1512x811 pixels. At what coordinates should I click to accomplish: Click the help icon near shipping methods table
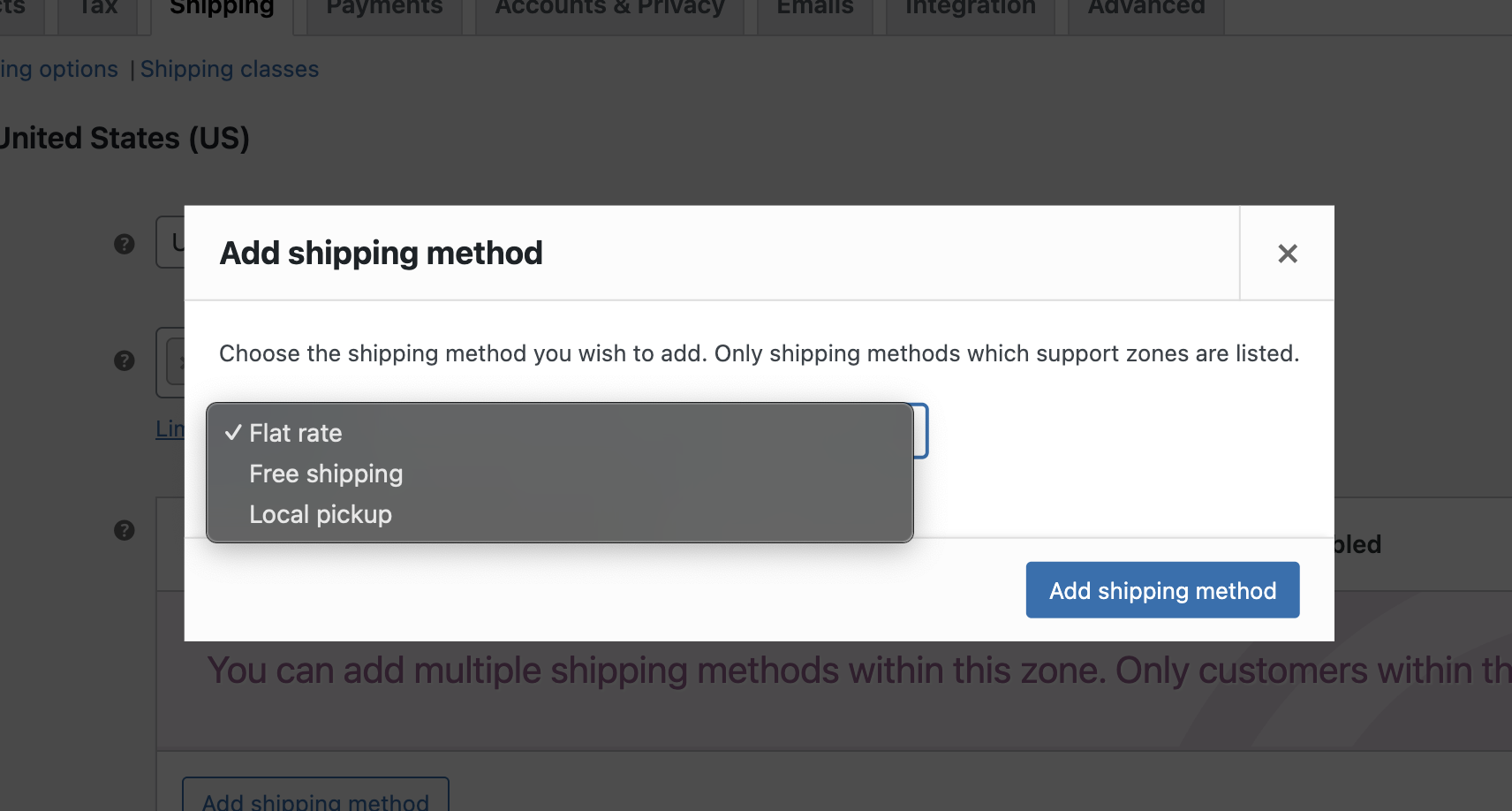coord(125,530)
